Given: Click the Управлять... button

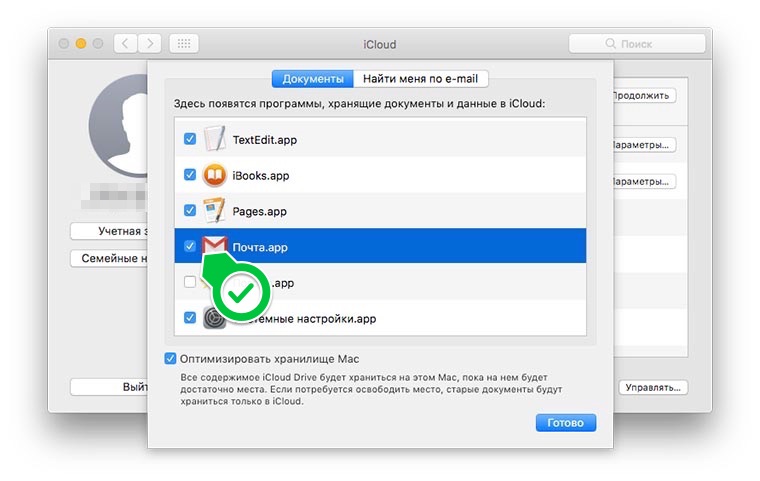Looking at the screenshot, I should (653, 387).
